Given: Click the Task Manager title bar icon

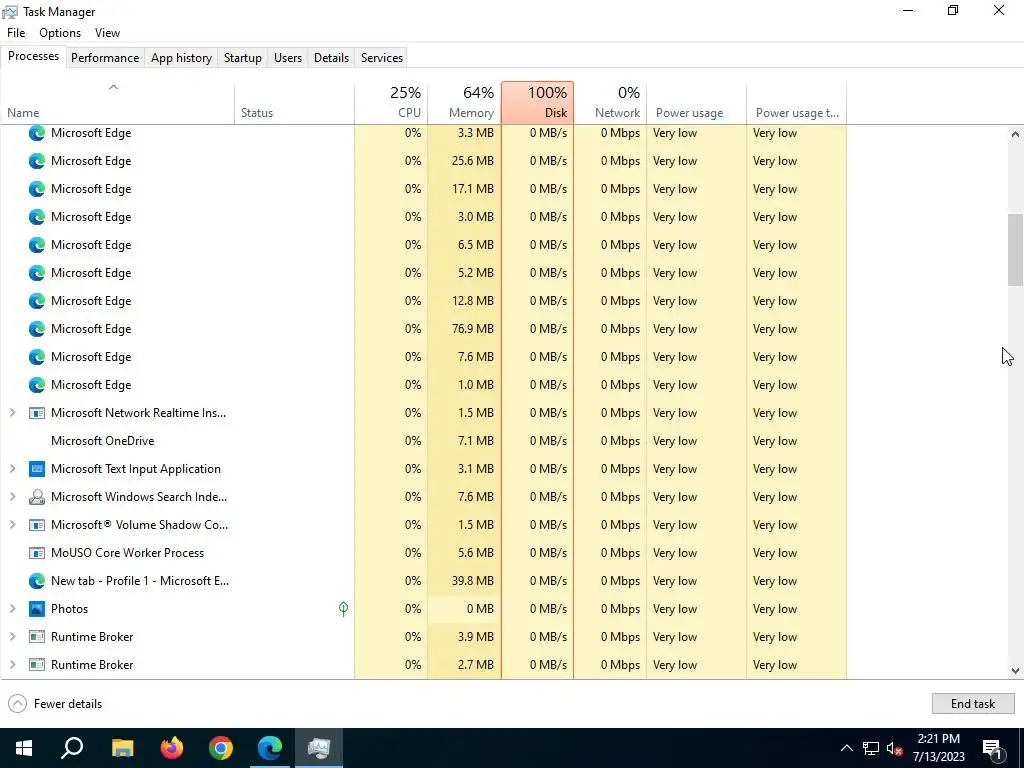Looking at the screenshot, I should [10, 12].
